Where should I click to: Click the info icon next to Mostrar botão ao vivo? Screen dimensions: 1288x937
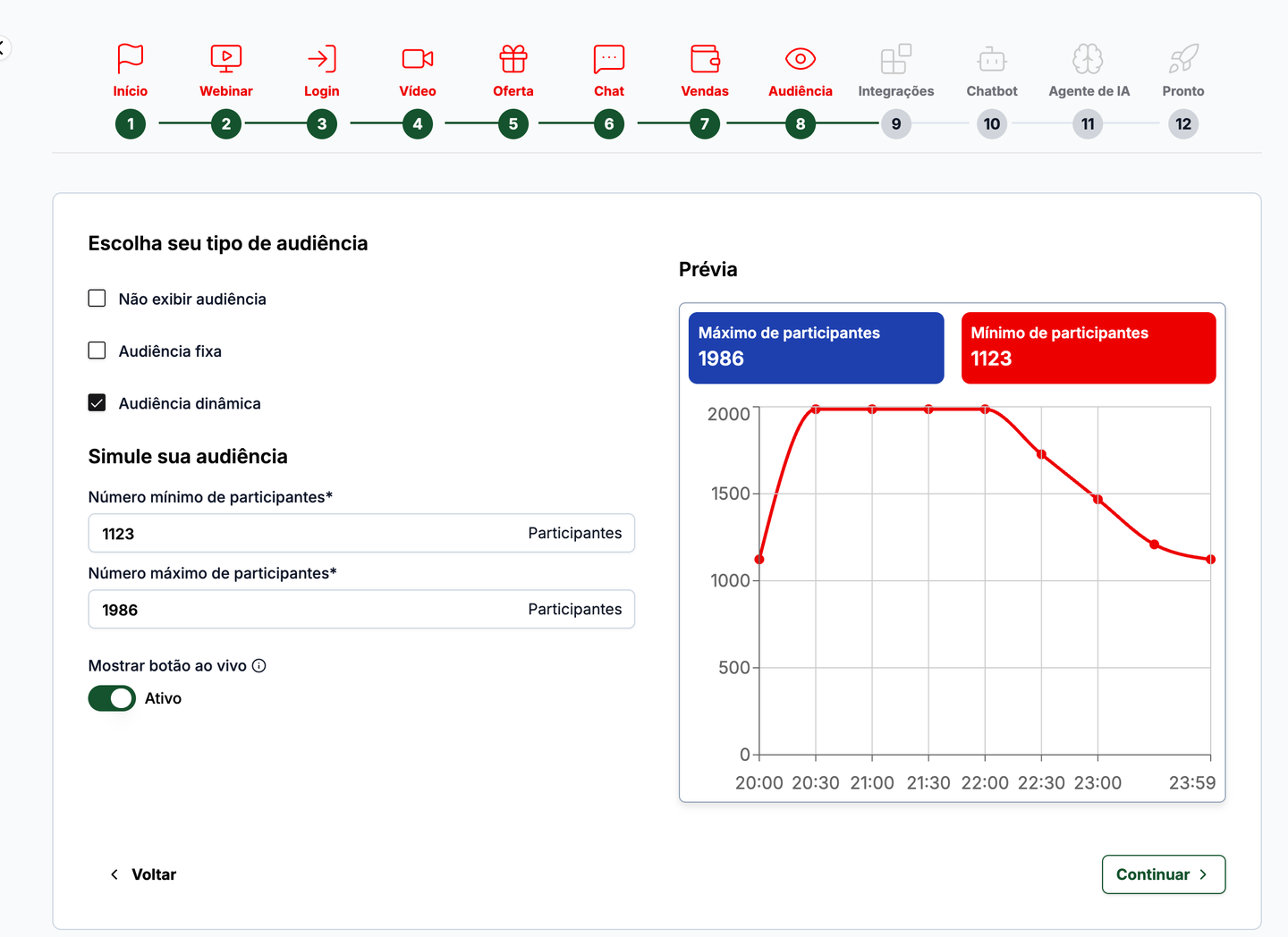point(259,665)
